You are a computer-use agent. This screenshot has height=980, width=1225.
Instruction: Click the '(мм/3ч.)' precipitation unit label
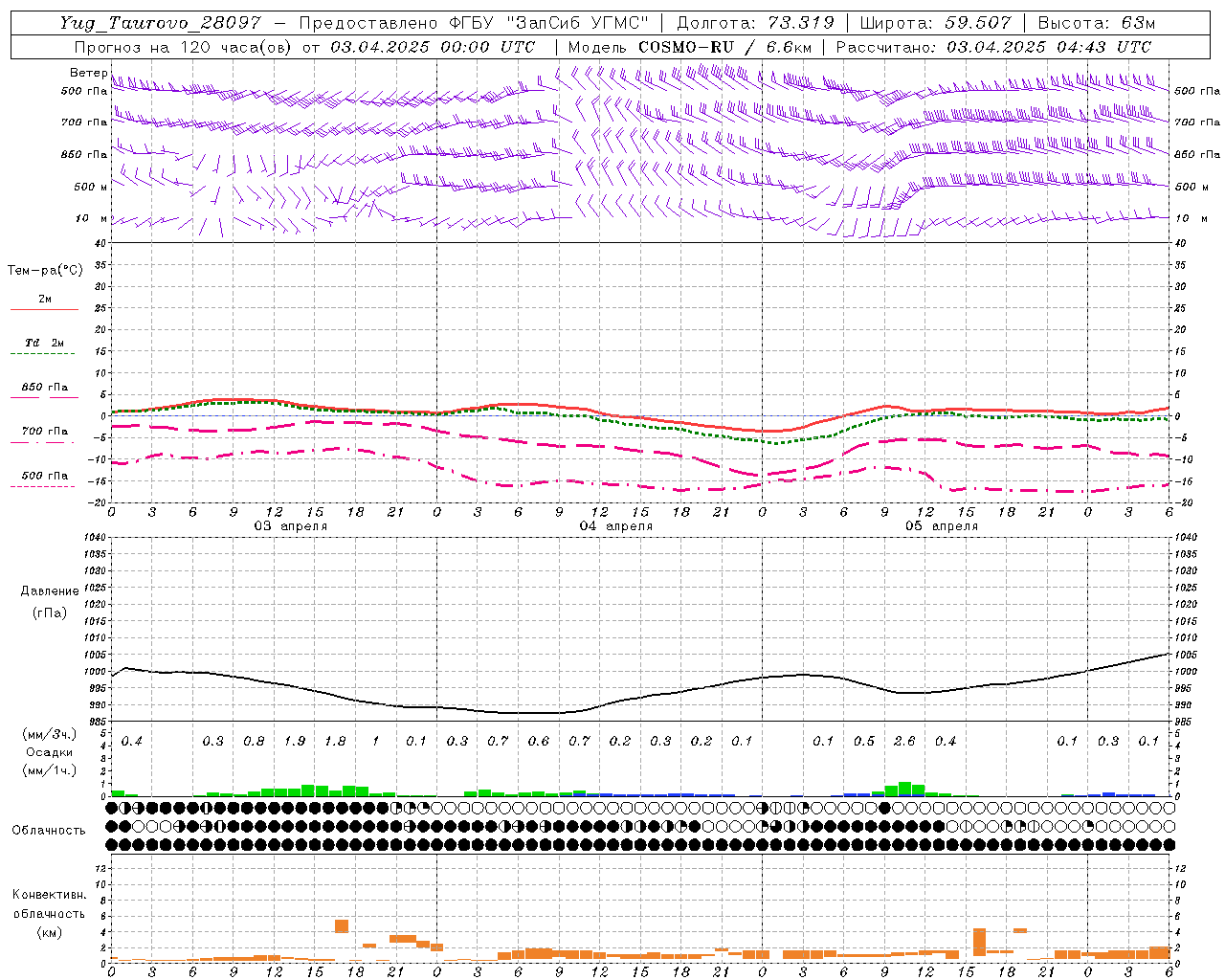pos(49,734)
